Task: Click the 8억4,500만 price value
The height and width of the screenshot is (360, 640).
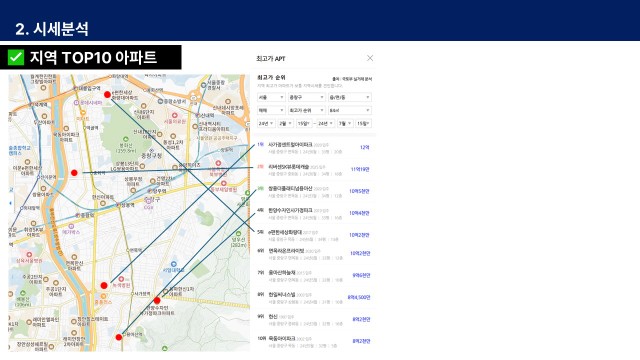Action: point(359,298)
